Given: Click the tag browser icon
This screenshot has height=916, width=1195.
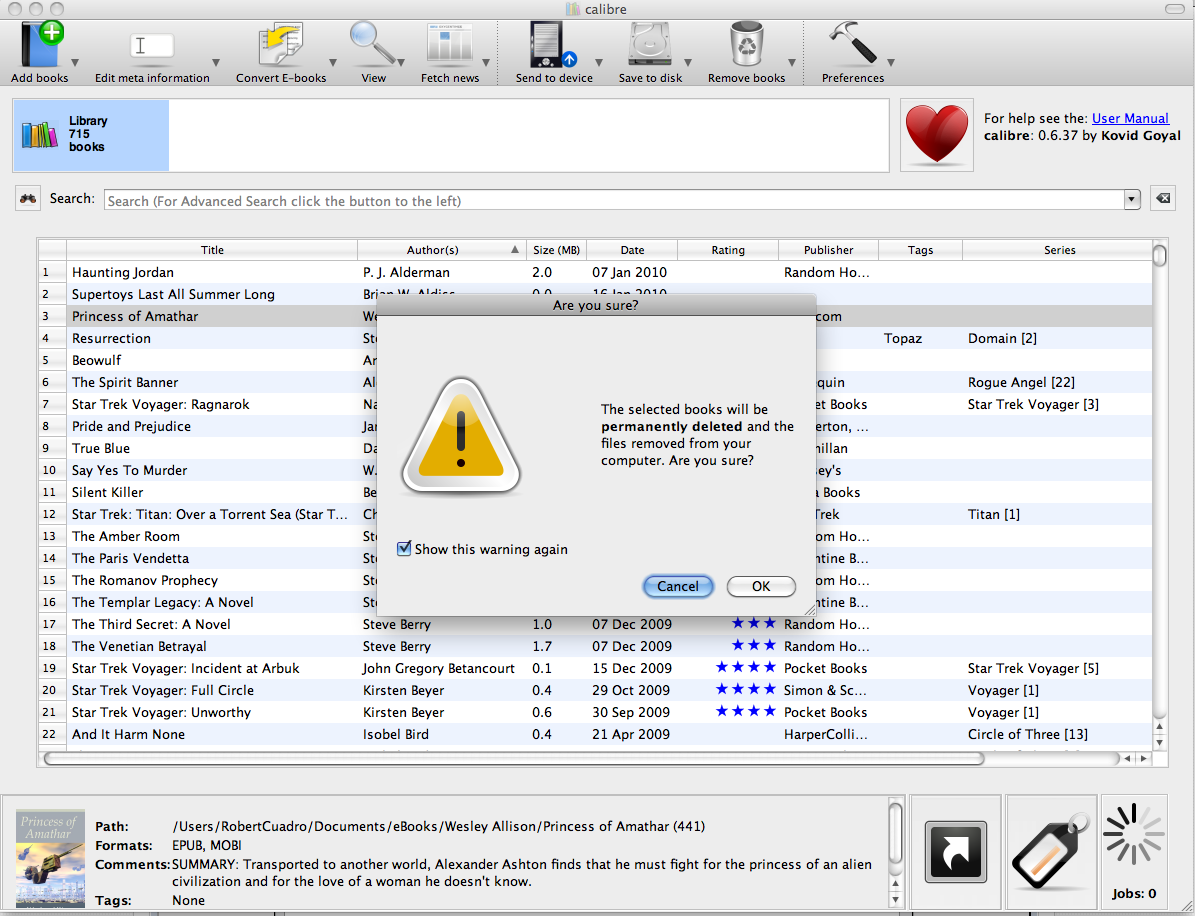Looking at the screenshot, I should (1051, 852).
